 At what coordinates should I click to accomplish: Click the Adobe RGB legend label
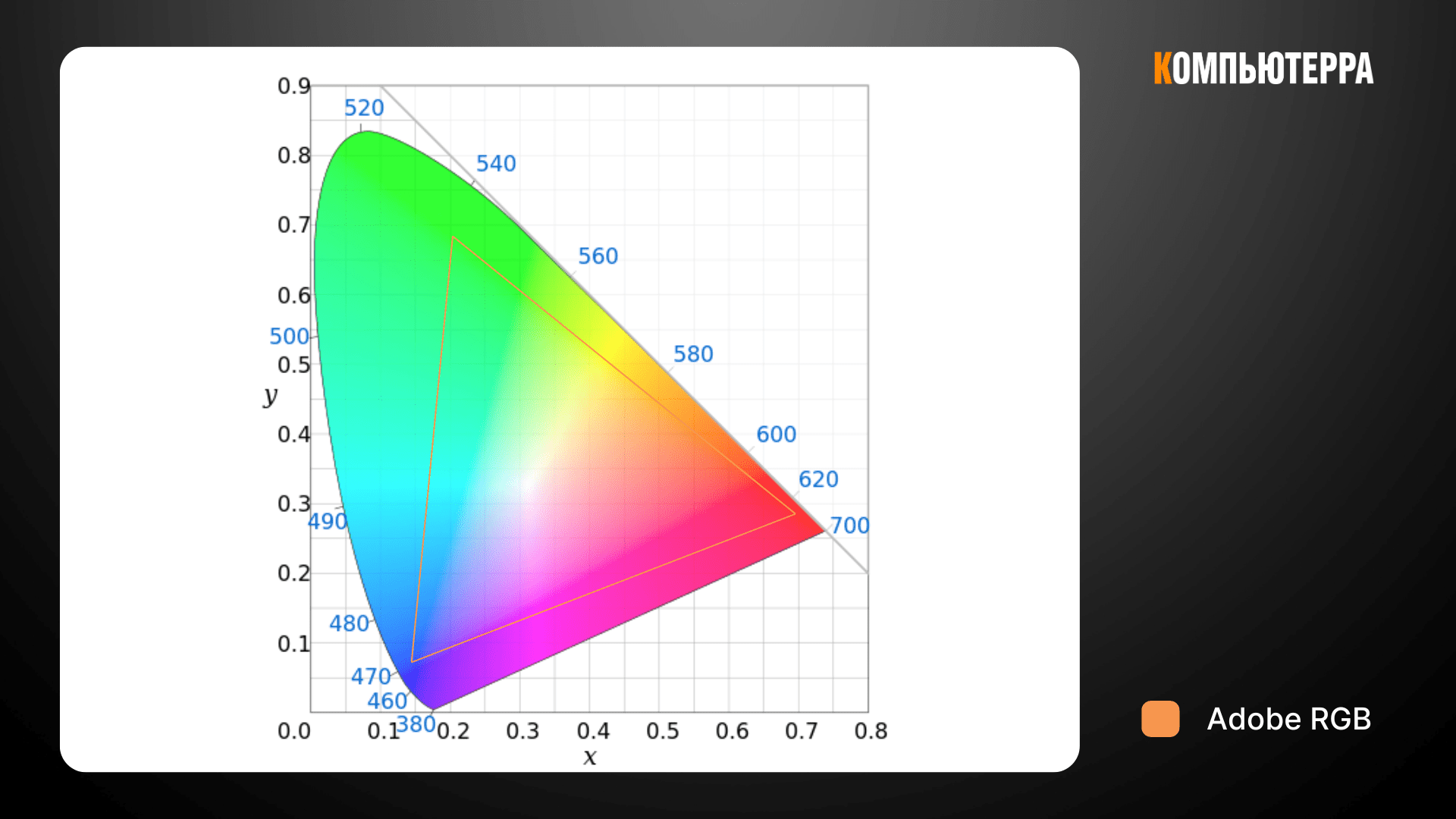[x=1288, y=719]
